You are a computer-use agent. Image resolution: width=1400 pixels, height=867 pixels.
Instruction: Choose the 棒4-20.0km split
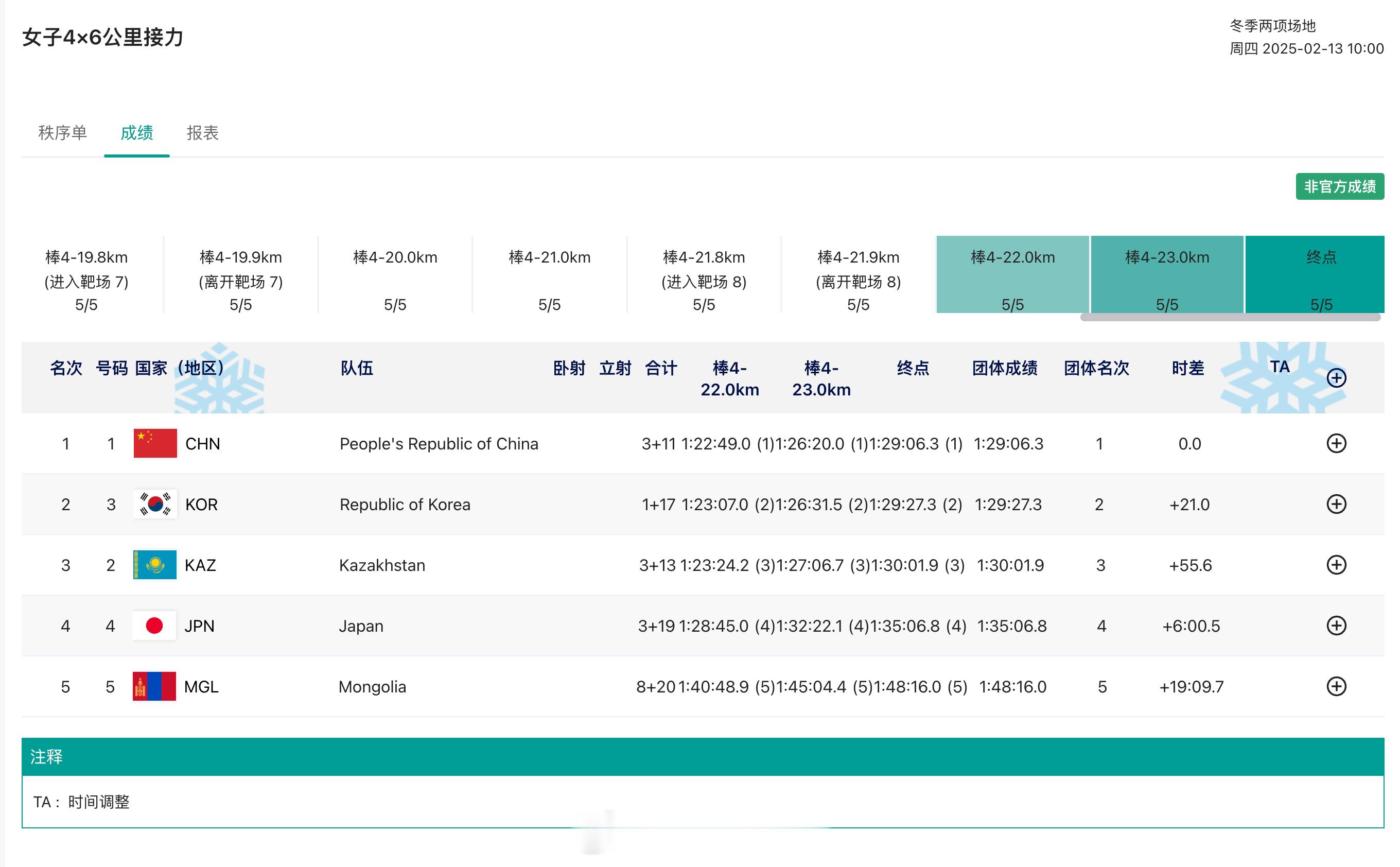pos(395,274)
